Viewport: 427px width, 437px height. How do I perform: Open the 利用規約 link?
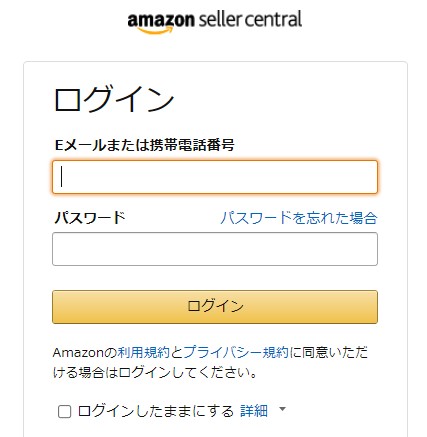tap(143, 352)
